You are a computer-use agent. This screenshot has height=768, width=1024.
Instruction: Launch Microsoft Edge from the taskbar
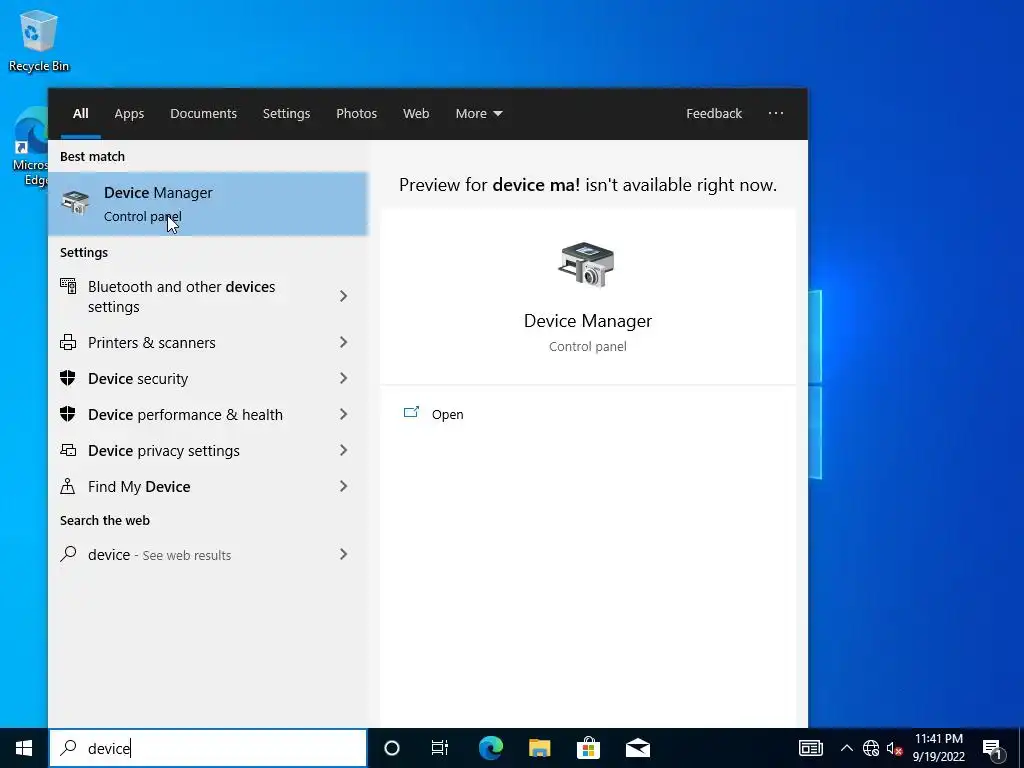(490, 748)
